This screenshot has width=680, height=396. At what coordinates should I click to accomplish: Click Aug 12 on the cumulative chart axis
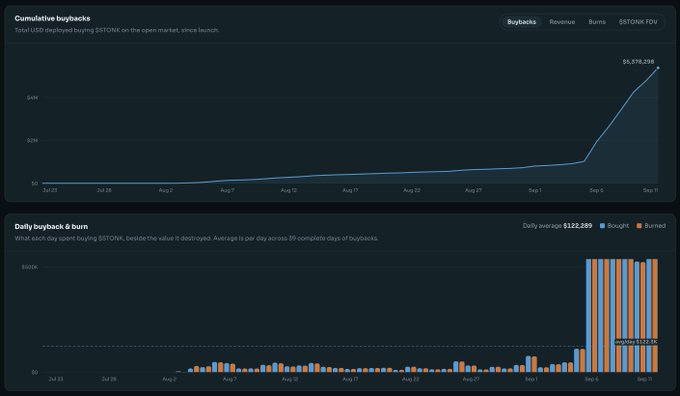coord(288,190)
